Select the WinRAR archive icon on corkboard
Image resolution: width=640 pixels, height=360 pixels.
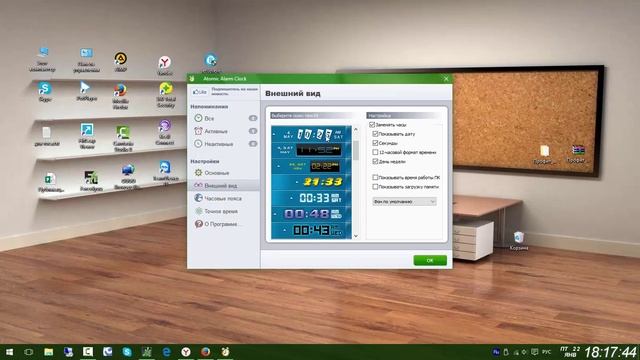click(x=578, y=154)
